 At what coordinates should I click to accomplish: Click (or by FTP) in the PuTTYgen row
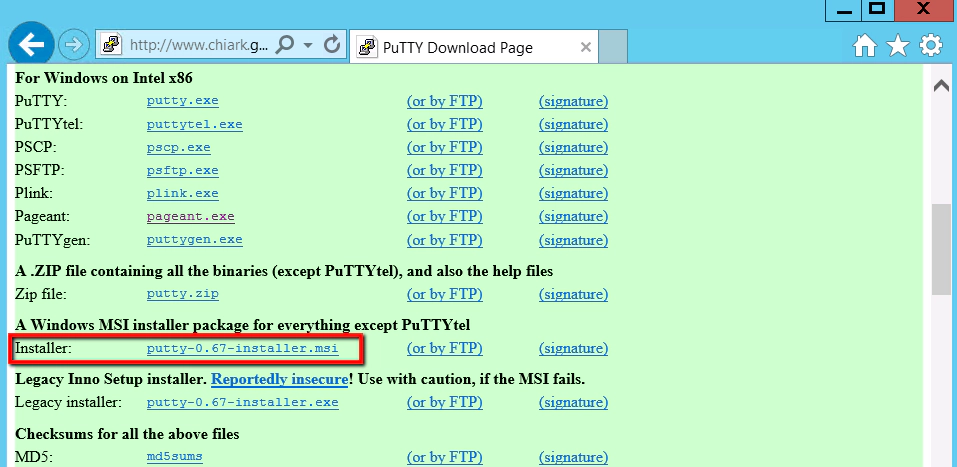click(445, 240)
